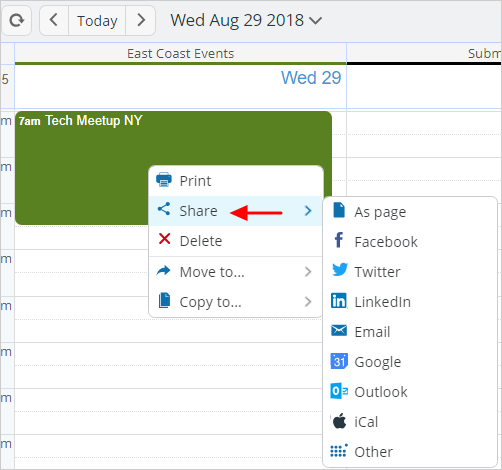Image resolution: width=502 pixels, height=470 pixels.
Task: Open the Wed Aug 29 2018 date dropdown
Action: 246,21
